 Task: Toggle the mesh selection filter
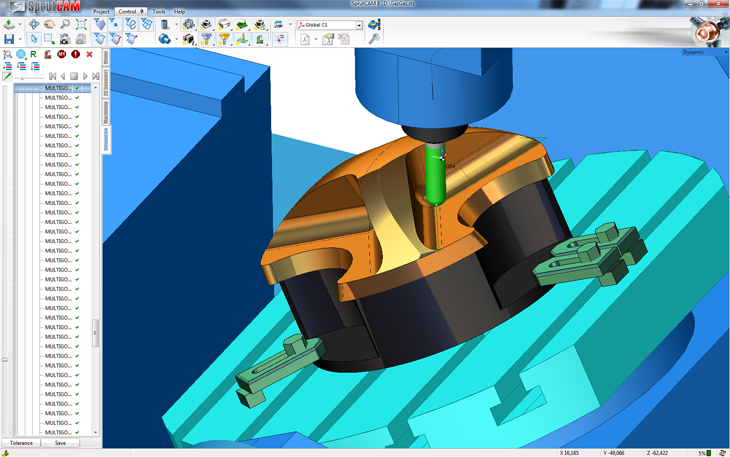pos(147,24)
